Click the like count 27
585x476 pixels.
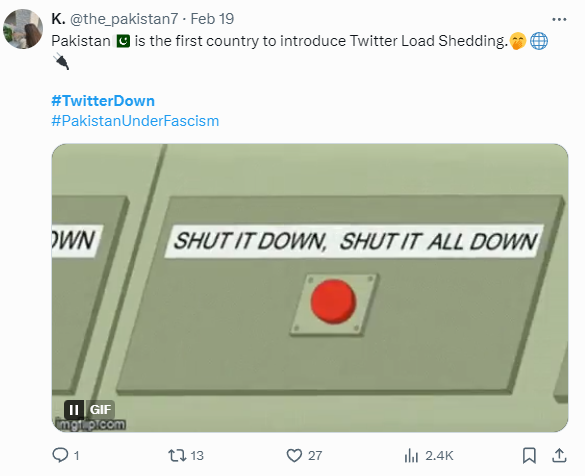tap(315, 455)
